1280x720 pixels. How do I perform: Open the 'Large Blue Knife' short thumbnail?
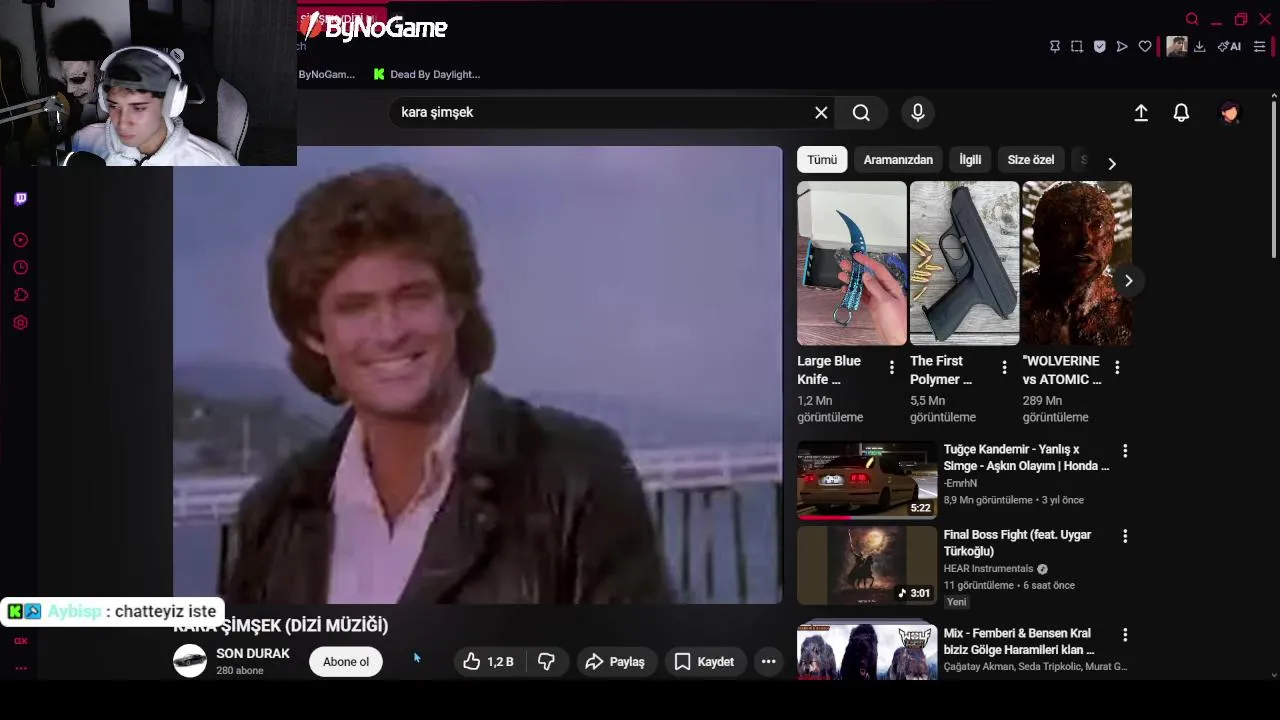click(852, 263)
